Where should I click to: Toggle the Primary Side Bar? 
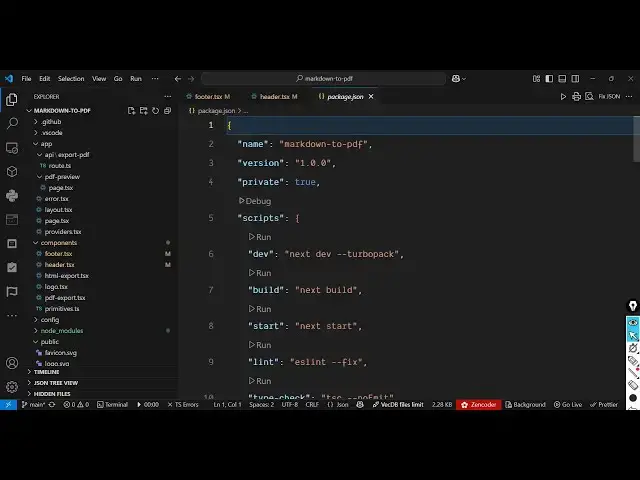tap(549, 79)
